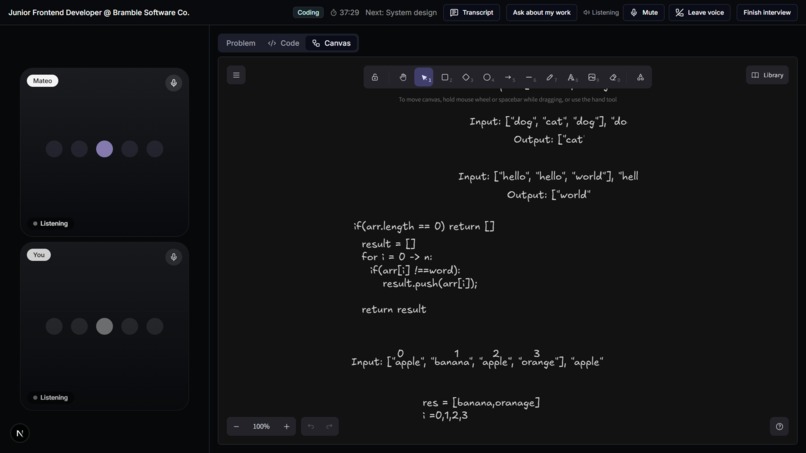Click the Mateo name tag
Viewport: 806px width, 453px height.
43,81
